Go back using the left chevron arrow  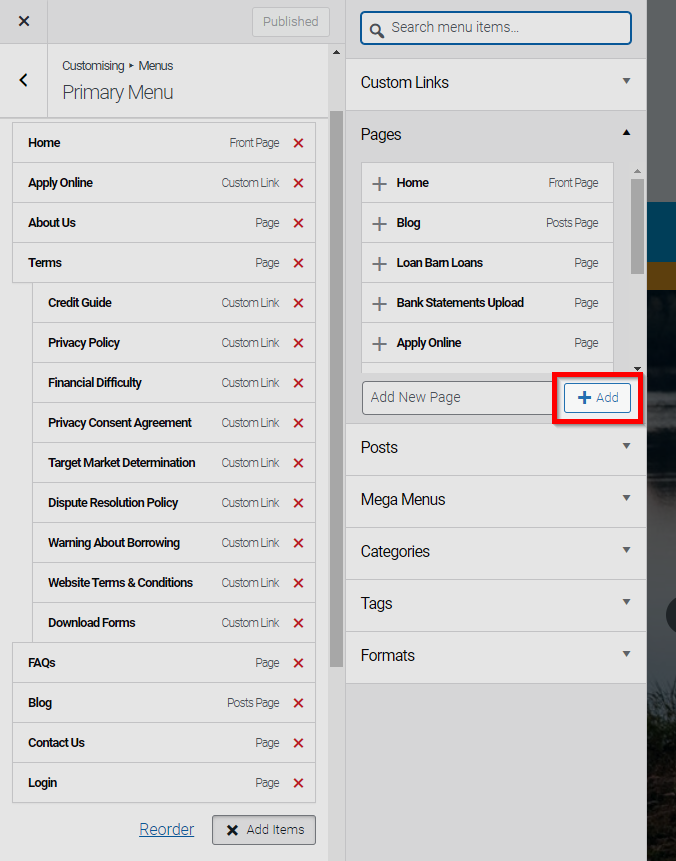click(x=24, y=80)
